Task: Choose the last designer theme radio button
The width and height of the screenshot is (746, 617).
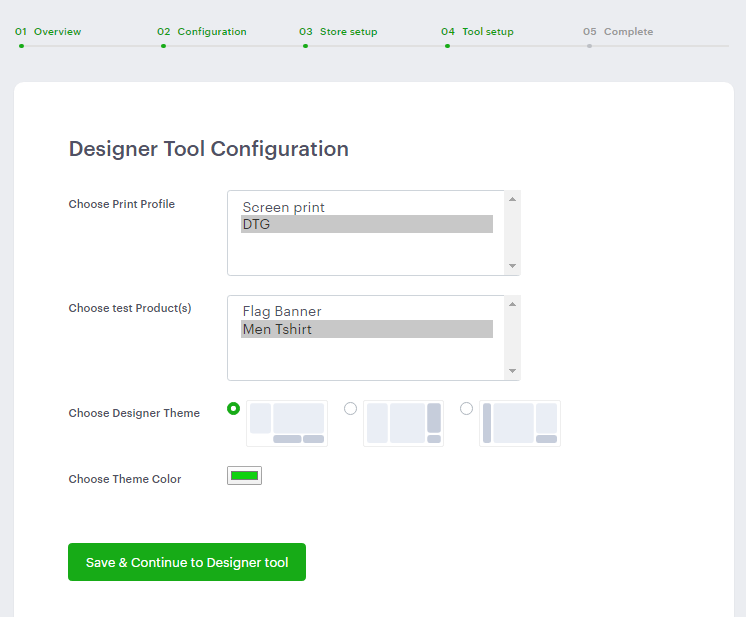Action: point(466,408)
